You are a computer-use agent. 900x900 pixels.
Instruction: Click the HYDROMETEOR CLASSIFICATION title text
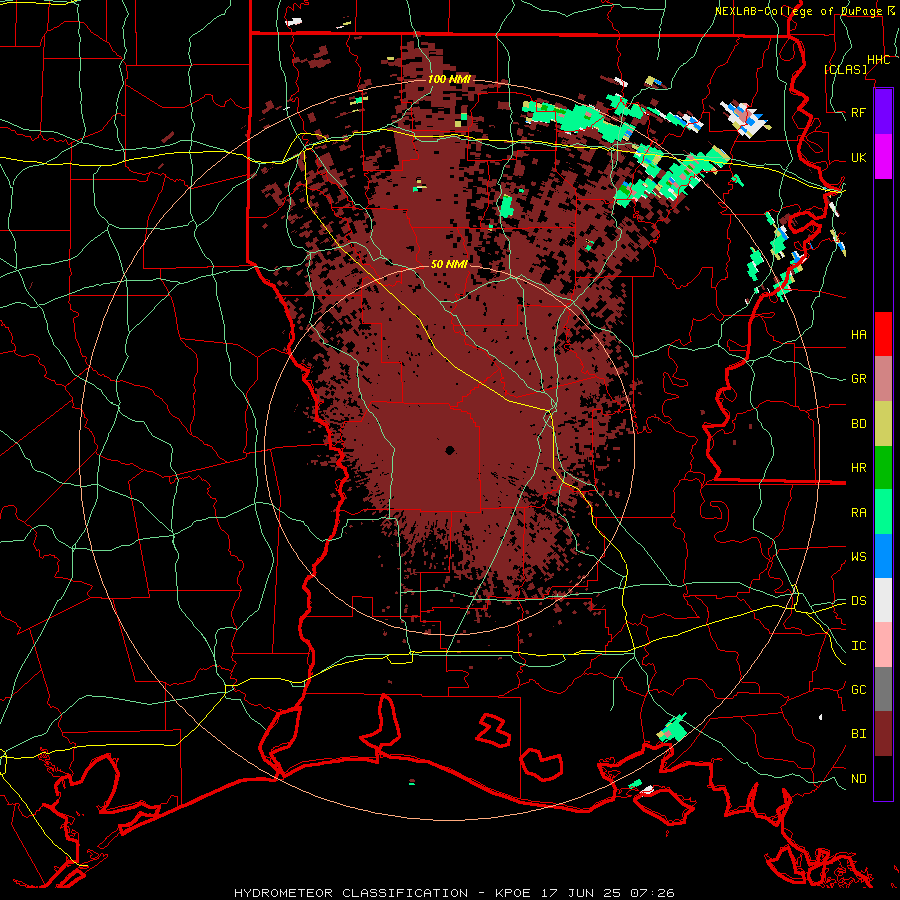(x=351, y=893)
